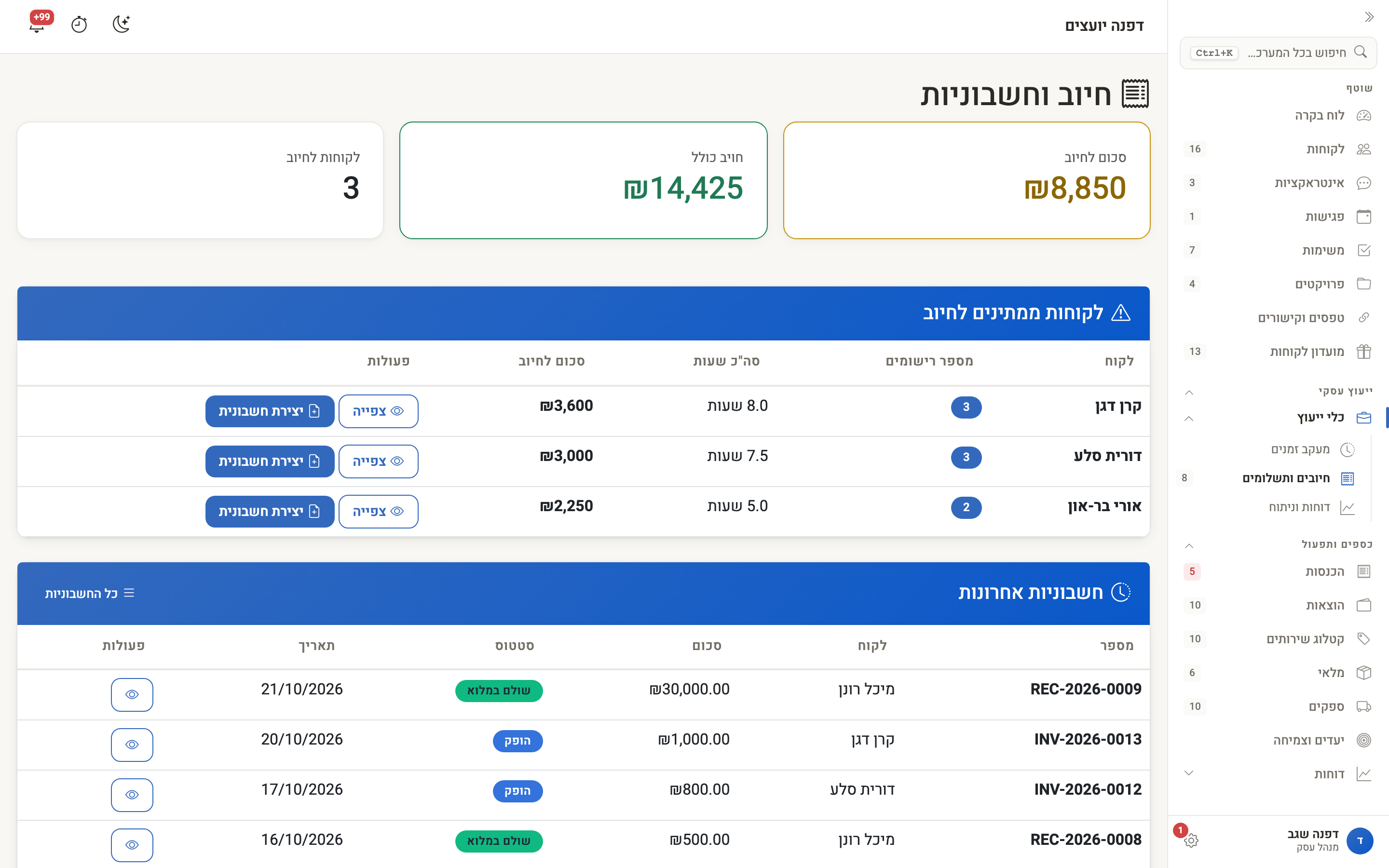Click the יעדים וצמיחה target icon
This screenshot has height=868, width=1389.
1364,740
